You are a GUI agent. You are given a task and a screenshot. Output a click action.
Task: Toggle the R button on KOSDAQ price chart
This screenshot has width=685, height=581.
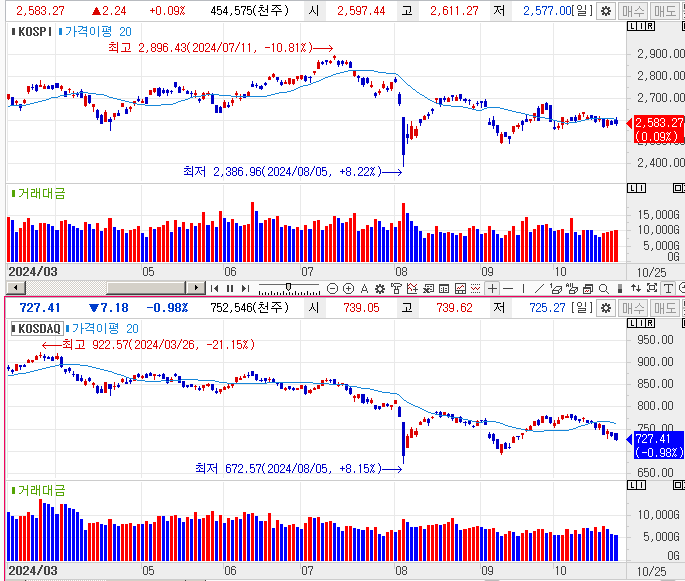pos(650,323)
